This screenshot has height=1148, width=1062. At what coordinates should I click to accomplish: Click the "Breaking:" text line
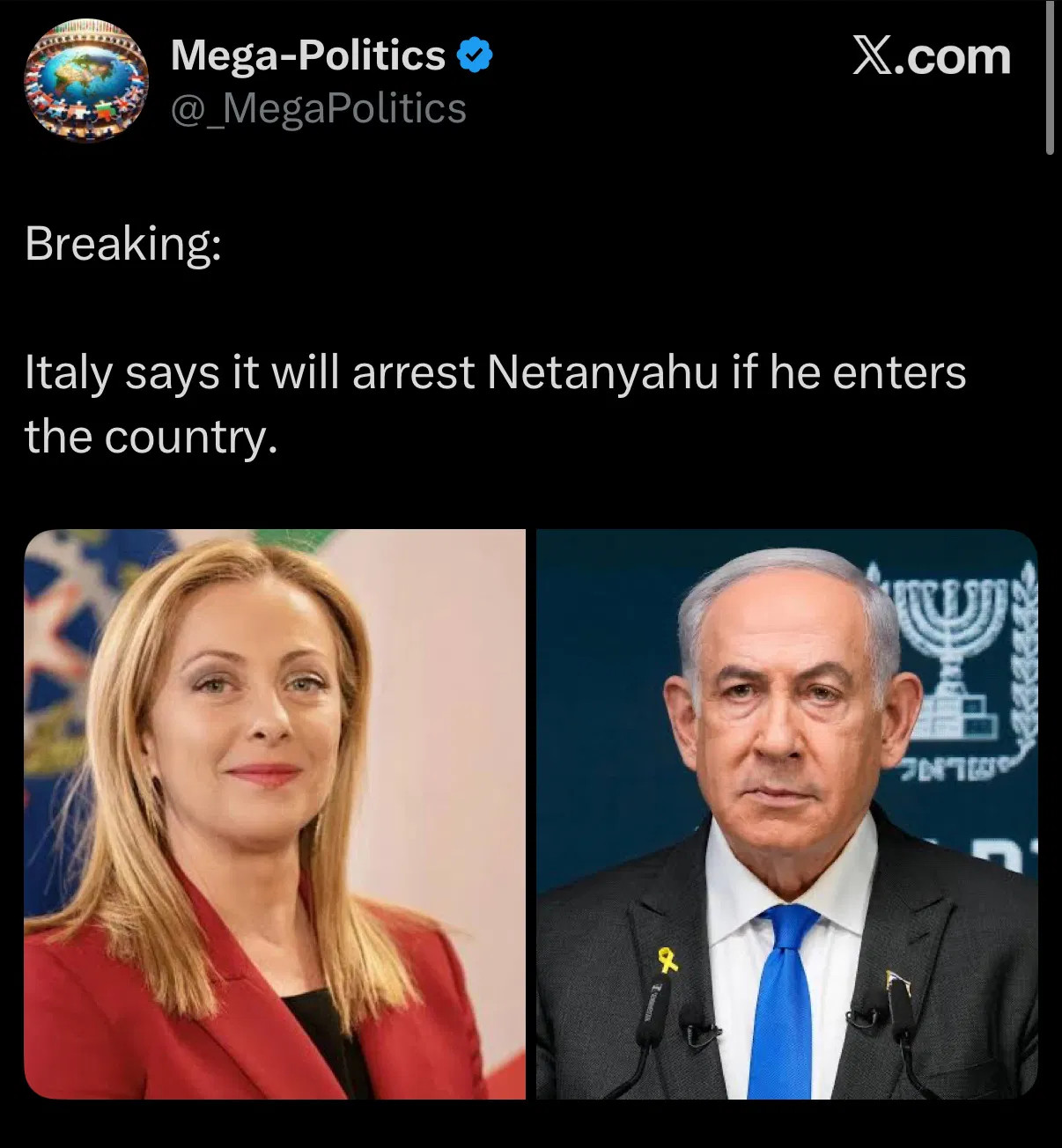pos(123,243)
